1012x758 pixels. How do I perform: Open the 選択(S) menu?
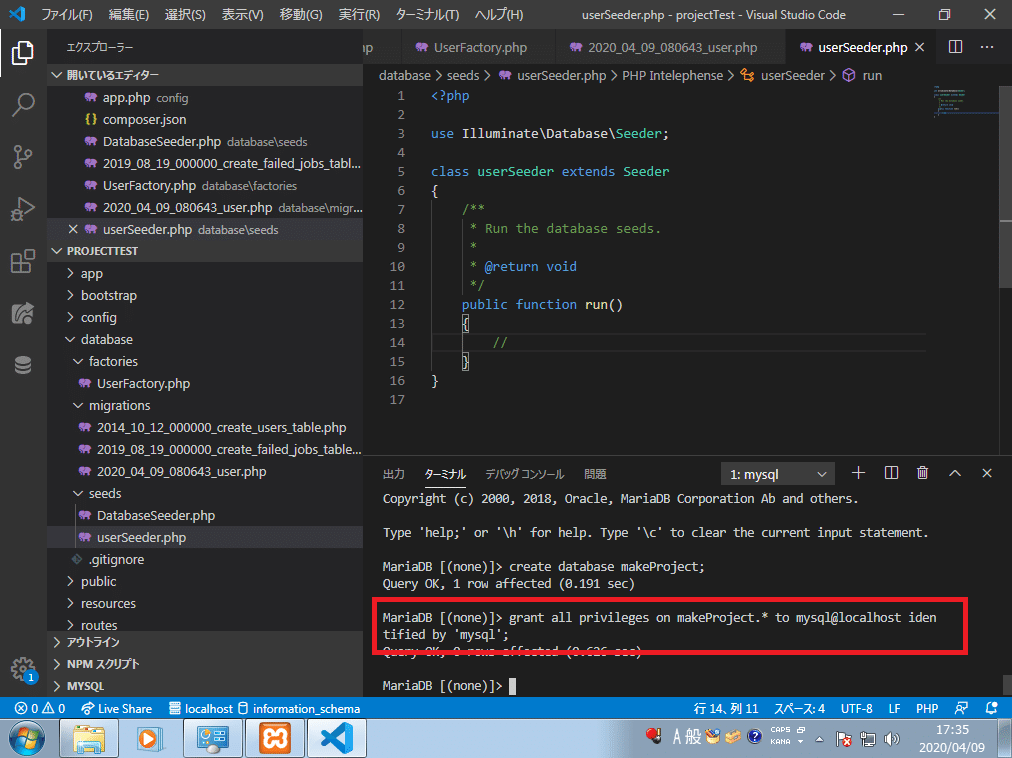point(185,14)
